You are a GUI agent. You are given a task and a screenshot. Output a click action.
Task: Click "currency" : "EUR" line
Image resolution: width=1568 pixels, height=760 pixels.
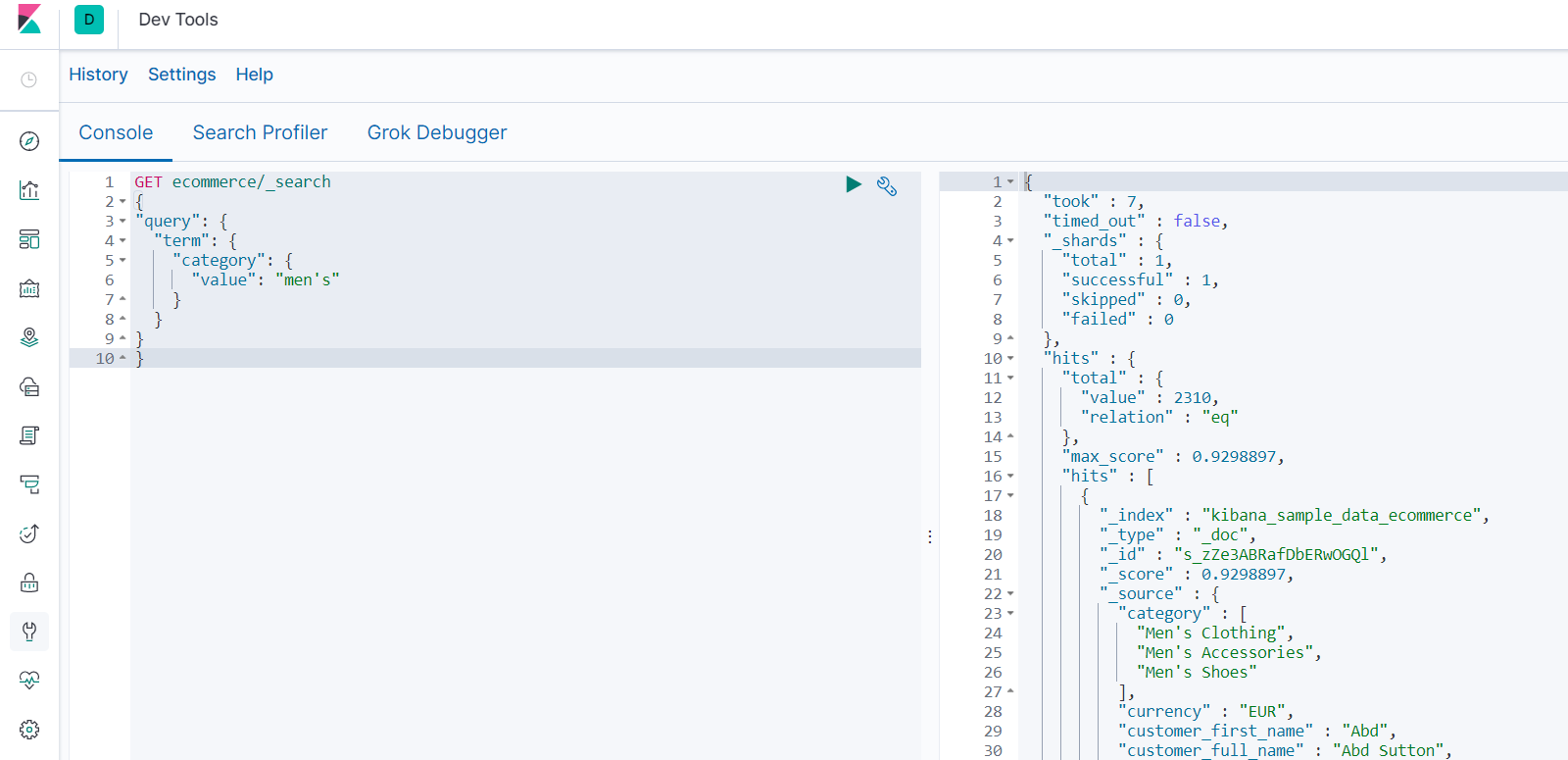click(1206, 711)
